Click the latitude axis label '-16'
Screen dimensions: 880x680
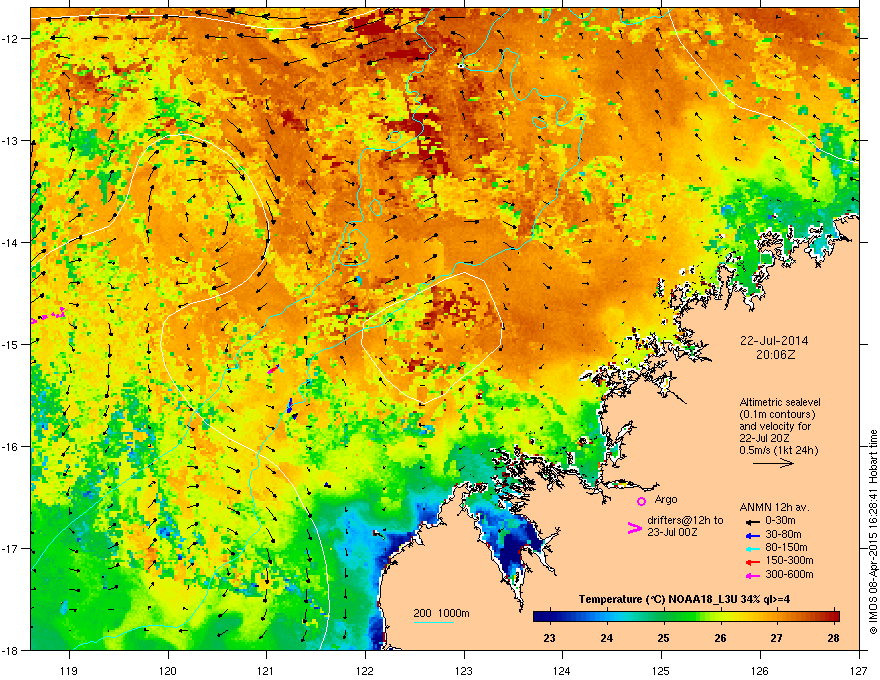pos(10,447)
